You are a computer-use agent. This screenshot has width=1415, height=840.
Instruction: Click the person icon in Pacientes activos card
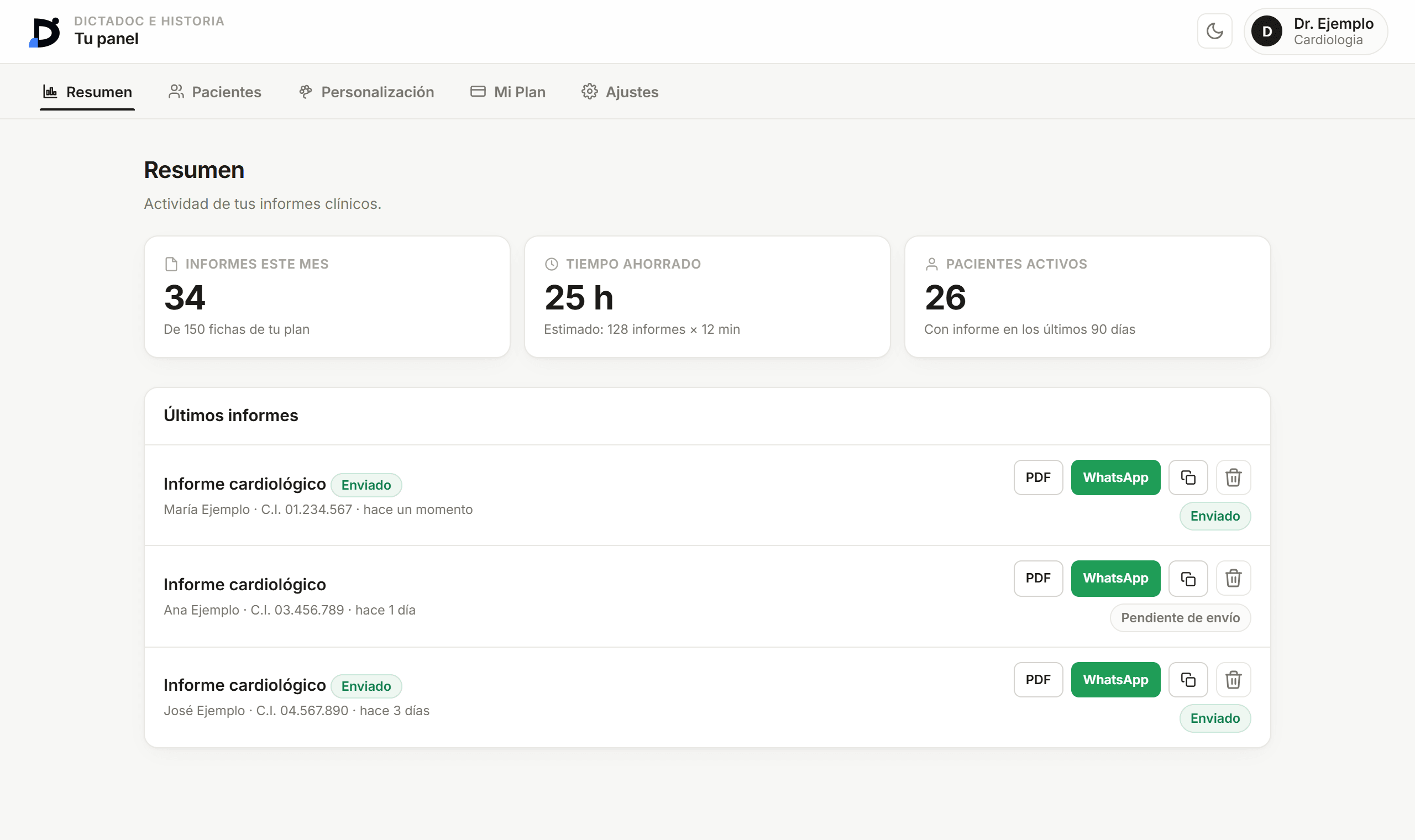tap(932, 264)
